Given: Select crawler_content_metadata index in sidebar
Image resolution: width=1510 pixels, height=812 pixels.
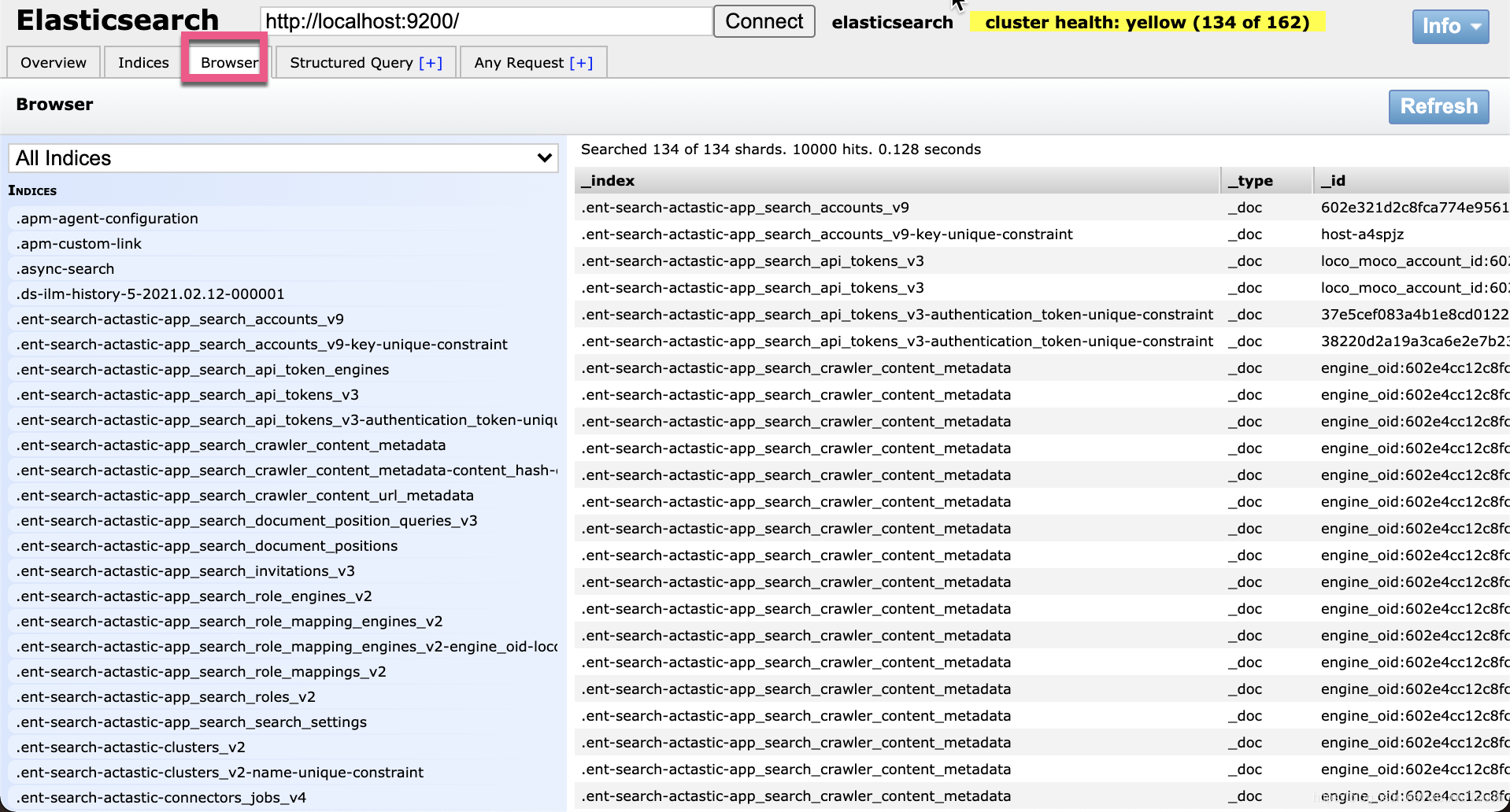Looking at the screenshot, I should click(283, 445).
